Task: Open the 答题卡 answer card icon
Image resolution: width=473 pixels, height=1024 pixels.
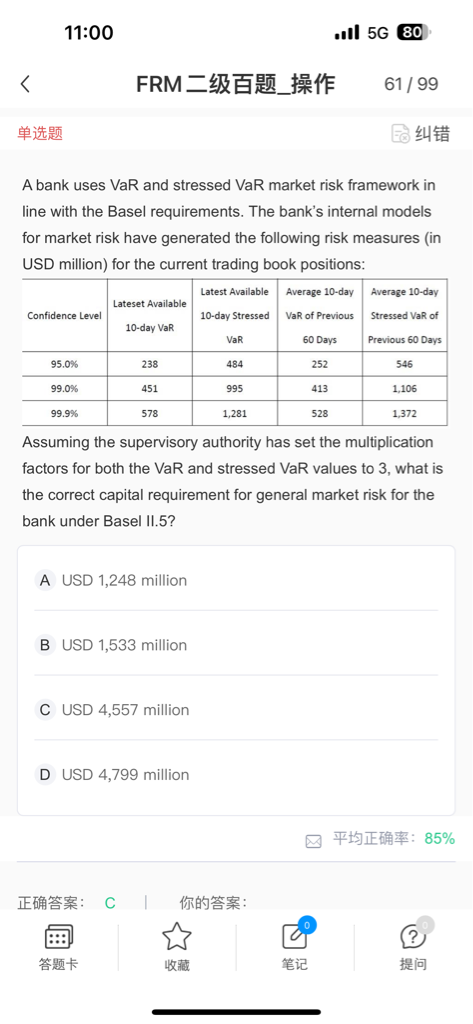Action: click(59, 938)
